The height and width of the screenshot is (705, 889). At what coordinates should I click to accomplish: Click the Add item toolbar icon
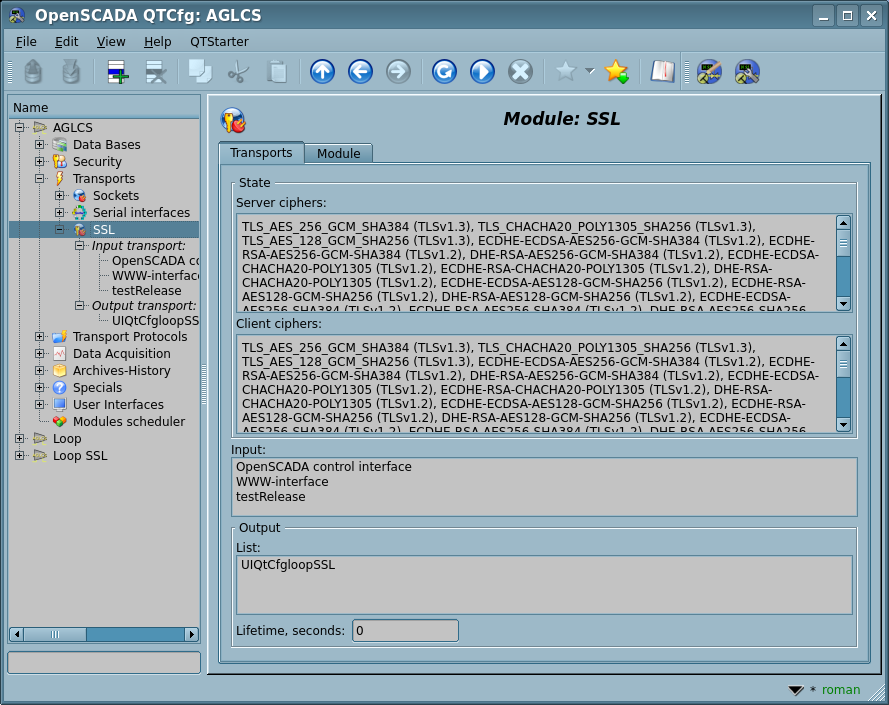(x=118, y=71)
